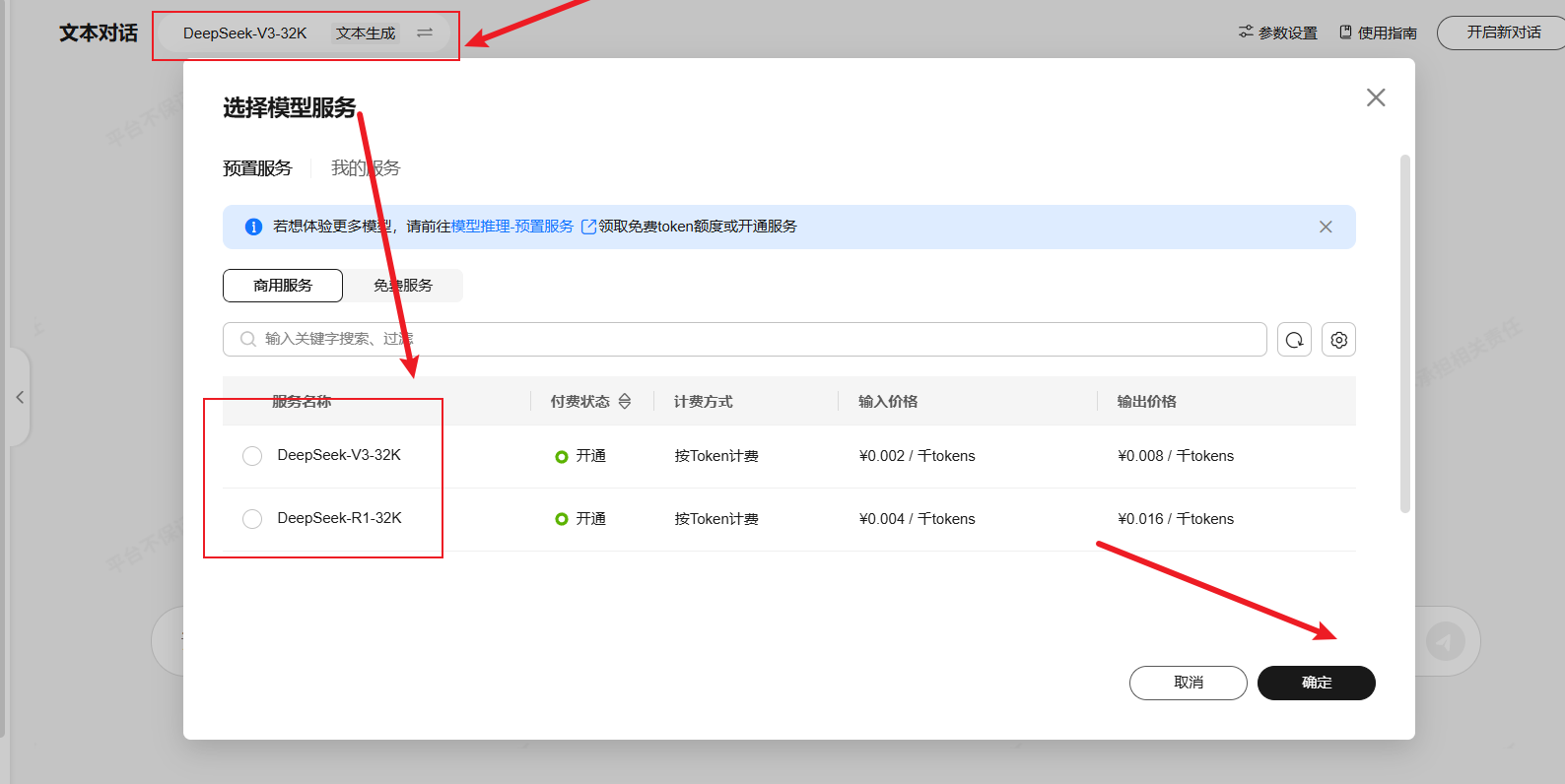Image resolution: width=1565 pixels, height=784 pixels.
Task: Click the 输出价格 column header
Action: coord(1147,402)
